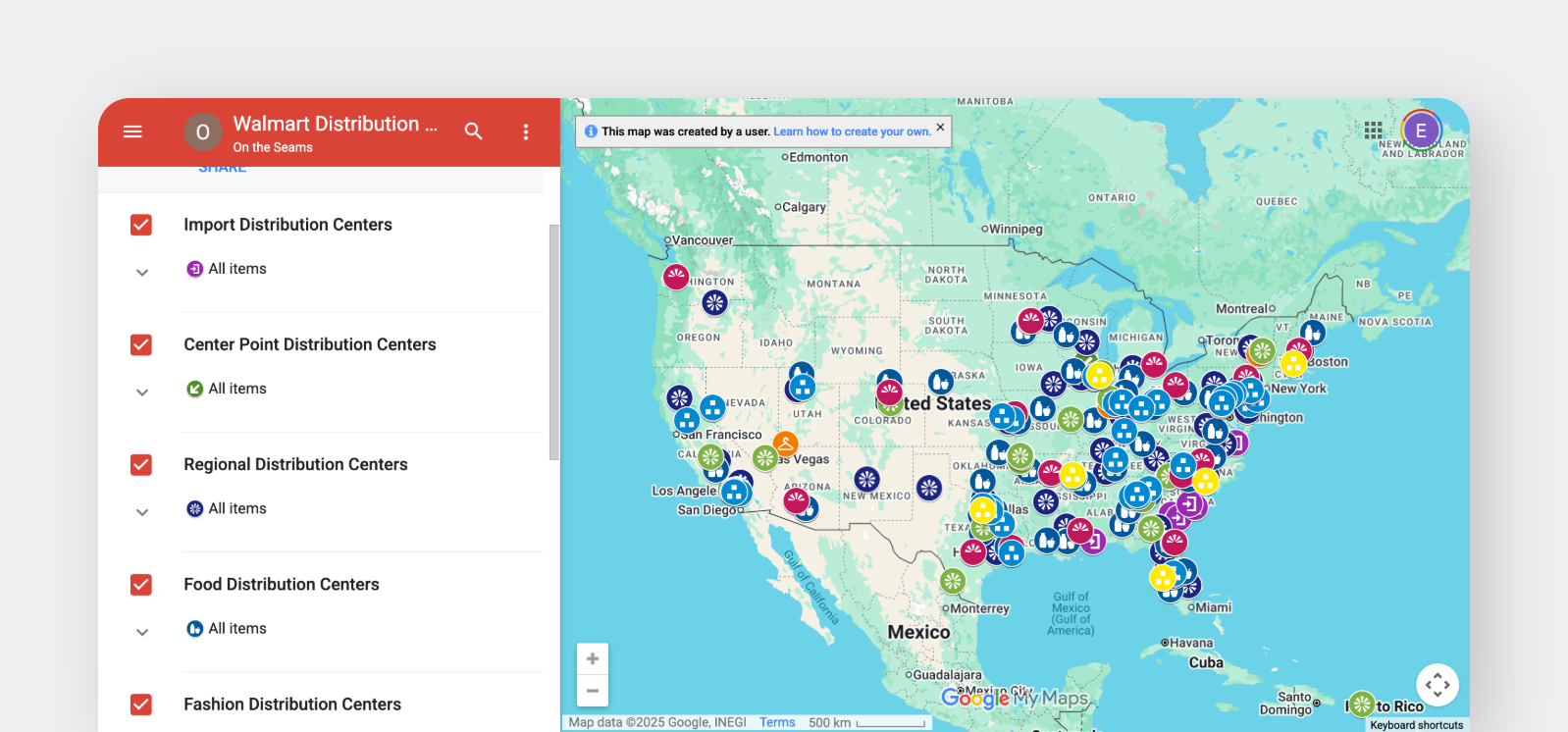The image size is (1568, 732).
Task: Close the 'map was created by a user' notice
Action: [940, 127]
